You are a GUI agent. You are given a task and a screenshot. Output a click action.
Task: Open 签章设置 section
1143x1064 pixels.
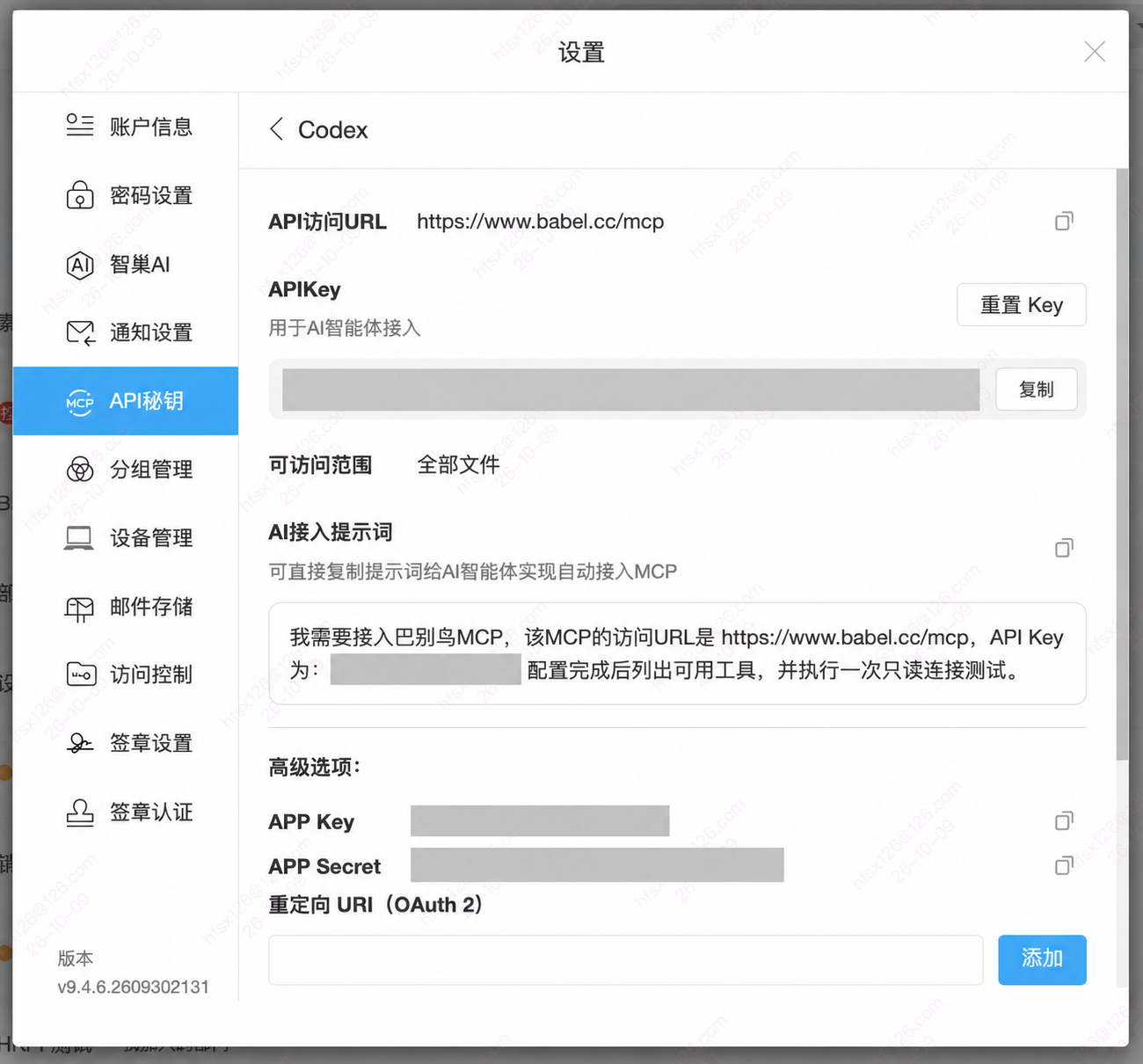point(126,743)
